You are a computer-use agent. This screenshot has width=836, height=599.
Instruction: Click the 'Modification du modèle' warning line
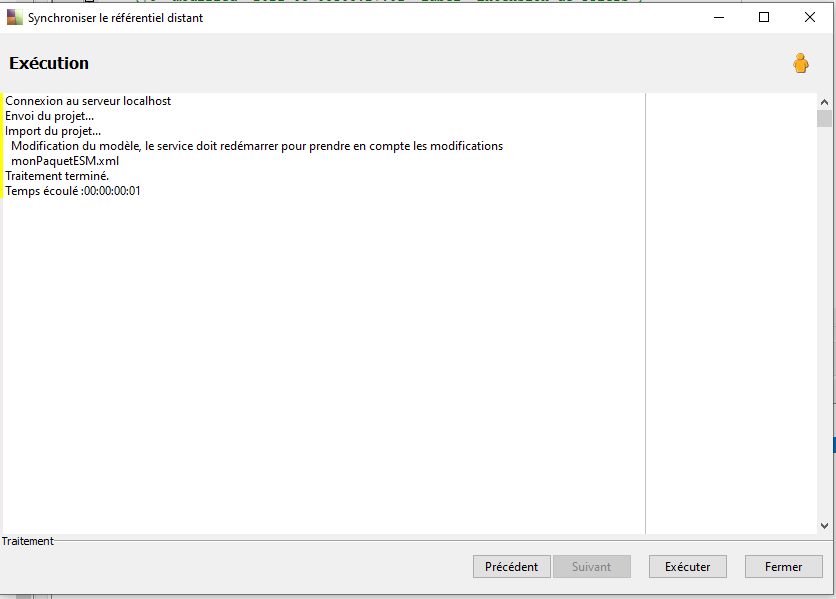pos(257,146)
